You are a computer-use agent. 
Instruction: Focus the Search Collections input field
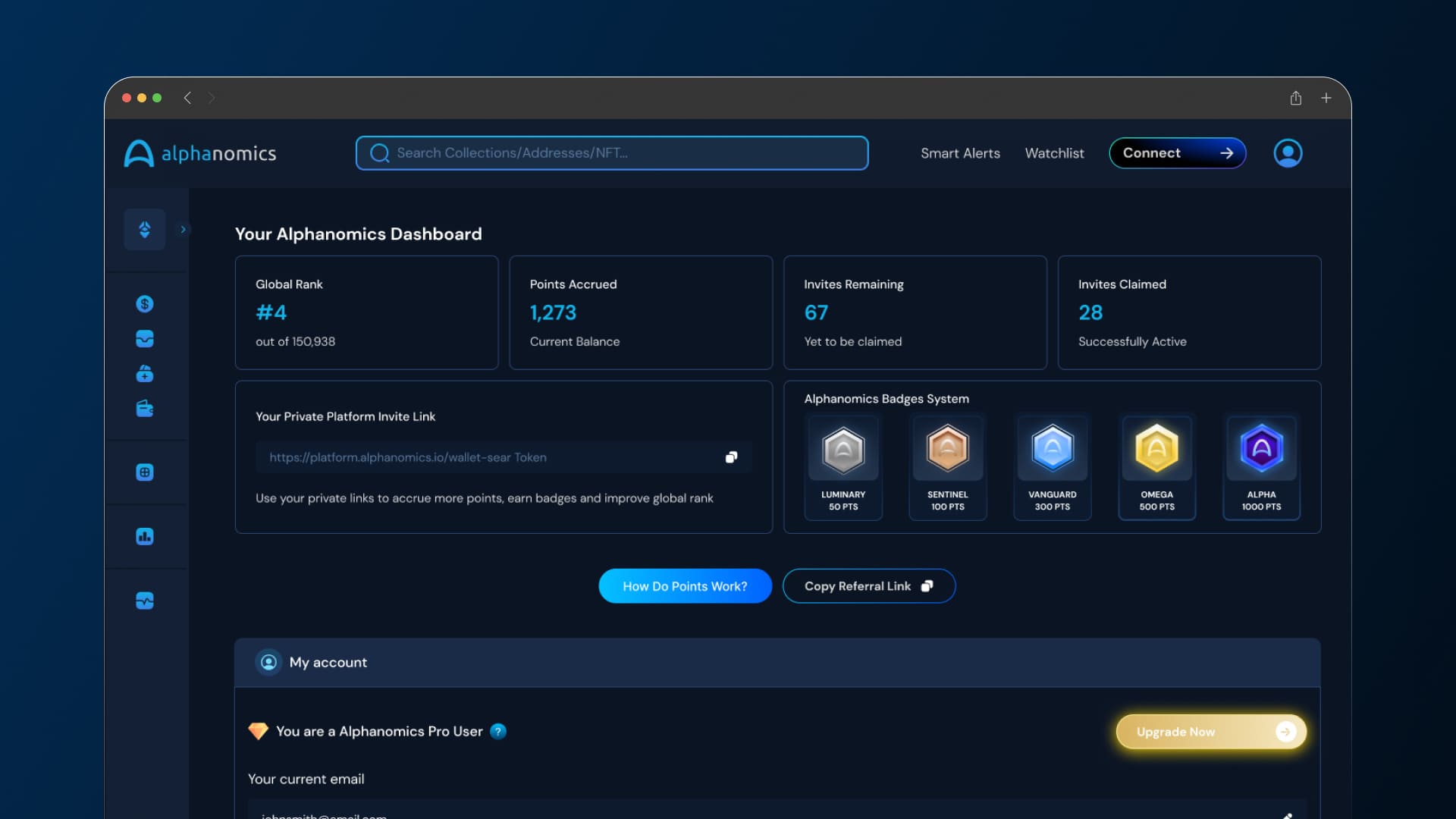pos(612,153)
